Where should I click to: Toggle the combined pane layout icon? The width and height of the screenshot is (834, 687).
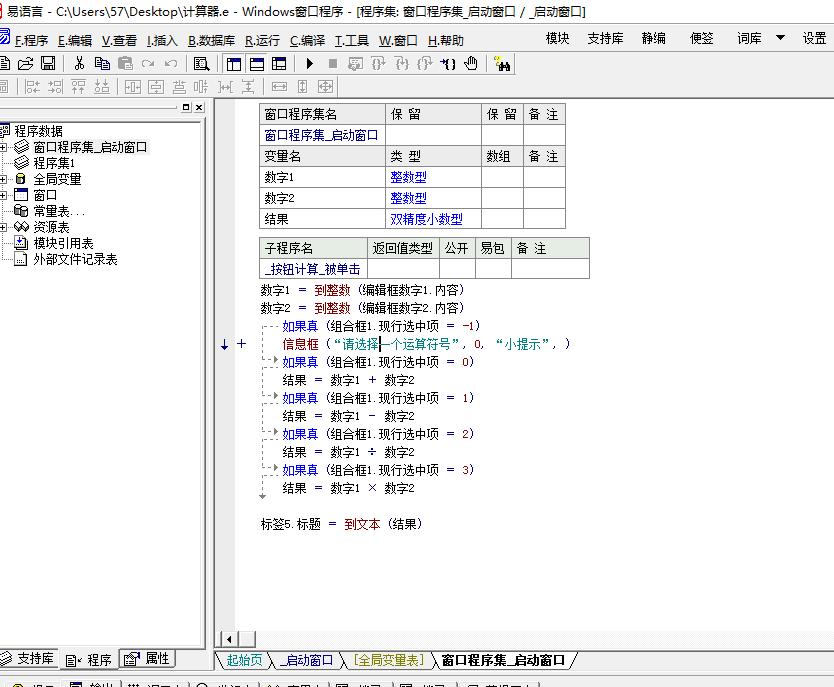pos(279,64)
